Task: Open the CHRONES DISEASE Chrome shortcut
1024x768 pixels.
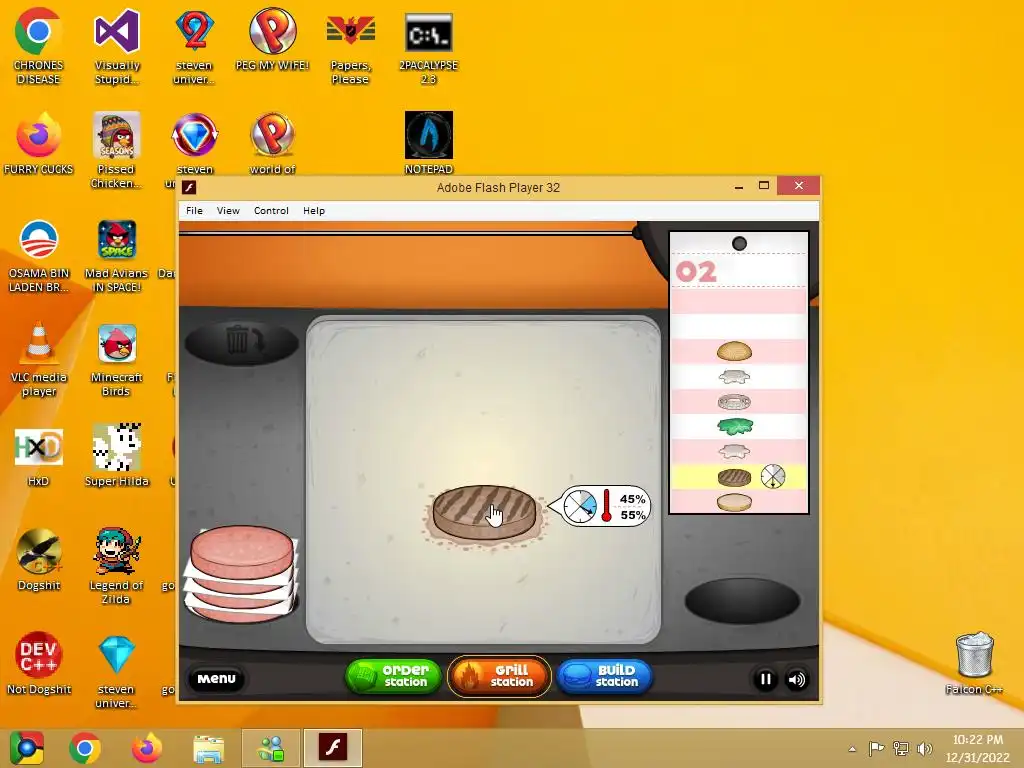Action: (x=39, y=47)
